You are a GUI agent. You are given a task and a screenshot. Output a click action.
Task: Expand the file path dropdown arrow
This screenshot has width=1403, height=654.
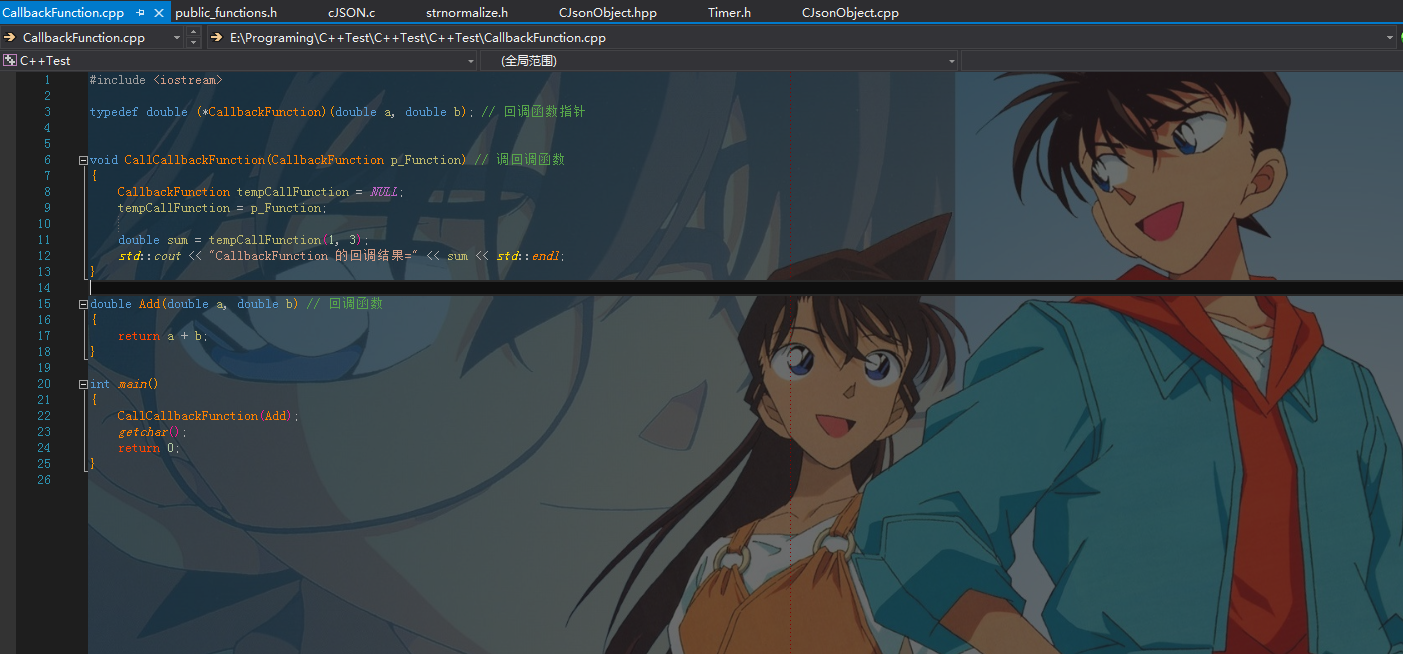pos(1390,38)
